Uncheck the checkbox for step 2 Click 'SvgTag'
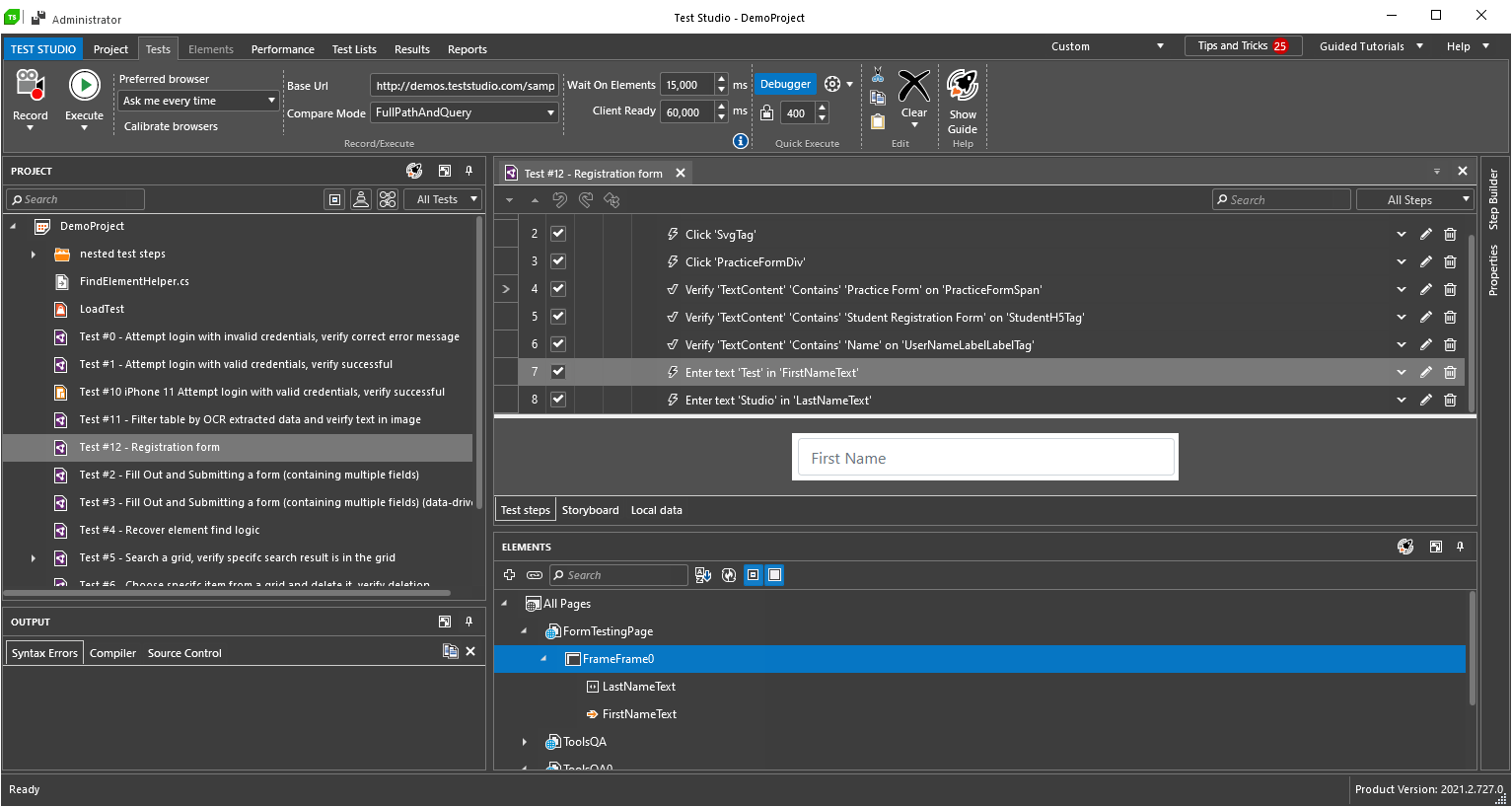This screenshot has height=807, width=1512. [558, 234]
